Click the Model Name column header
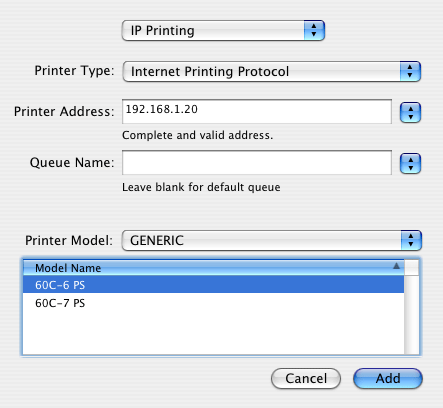The image size is (443, 408). (x=213, y=268)
